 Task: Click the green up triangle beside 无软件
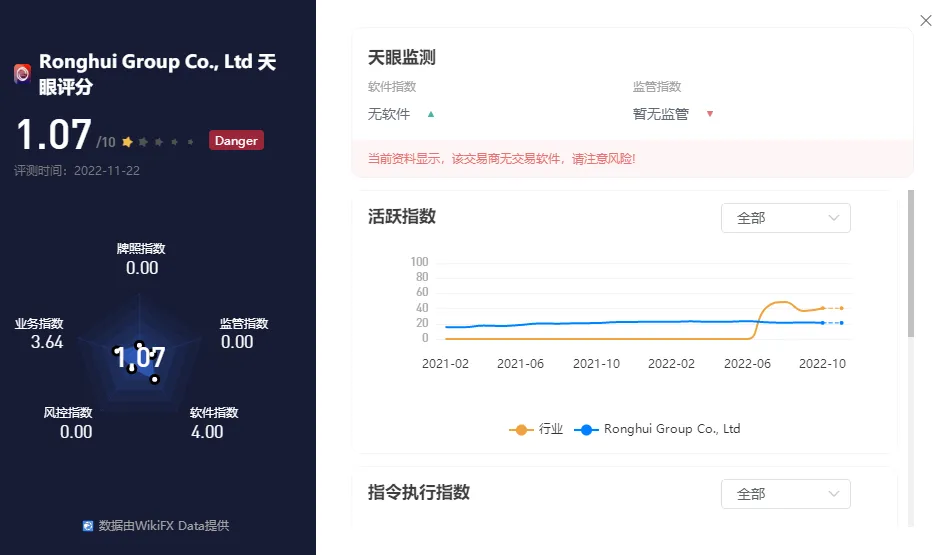click(x=431, y=114)
